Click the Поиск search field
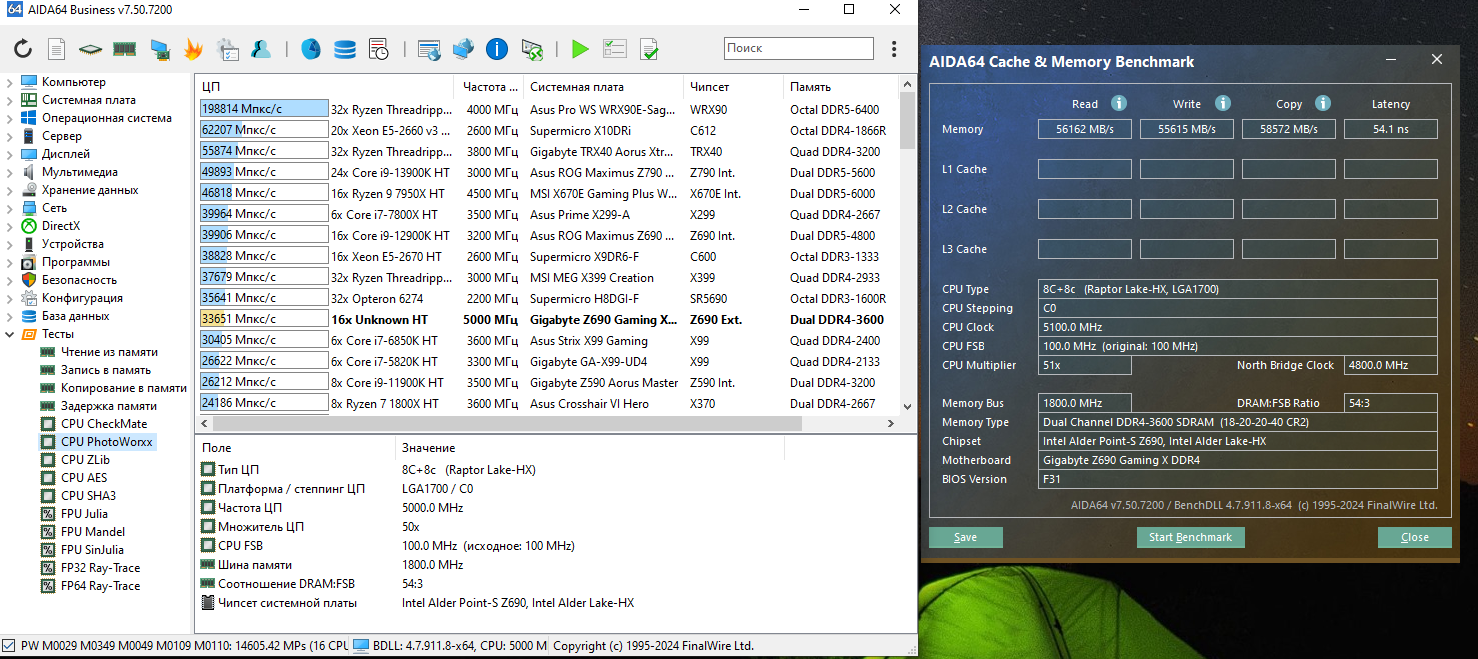The height and width of the screenshot is (659, 1478). pyautogui.click(x=799, y=48)
